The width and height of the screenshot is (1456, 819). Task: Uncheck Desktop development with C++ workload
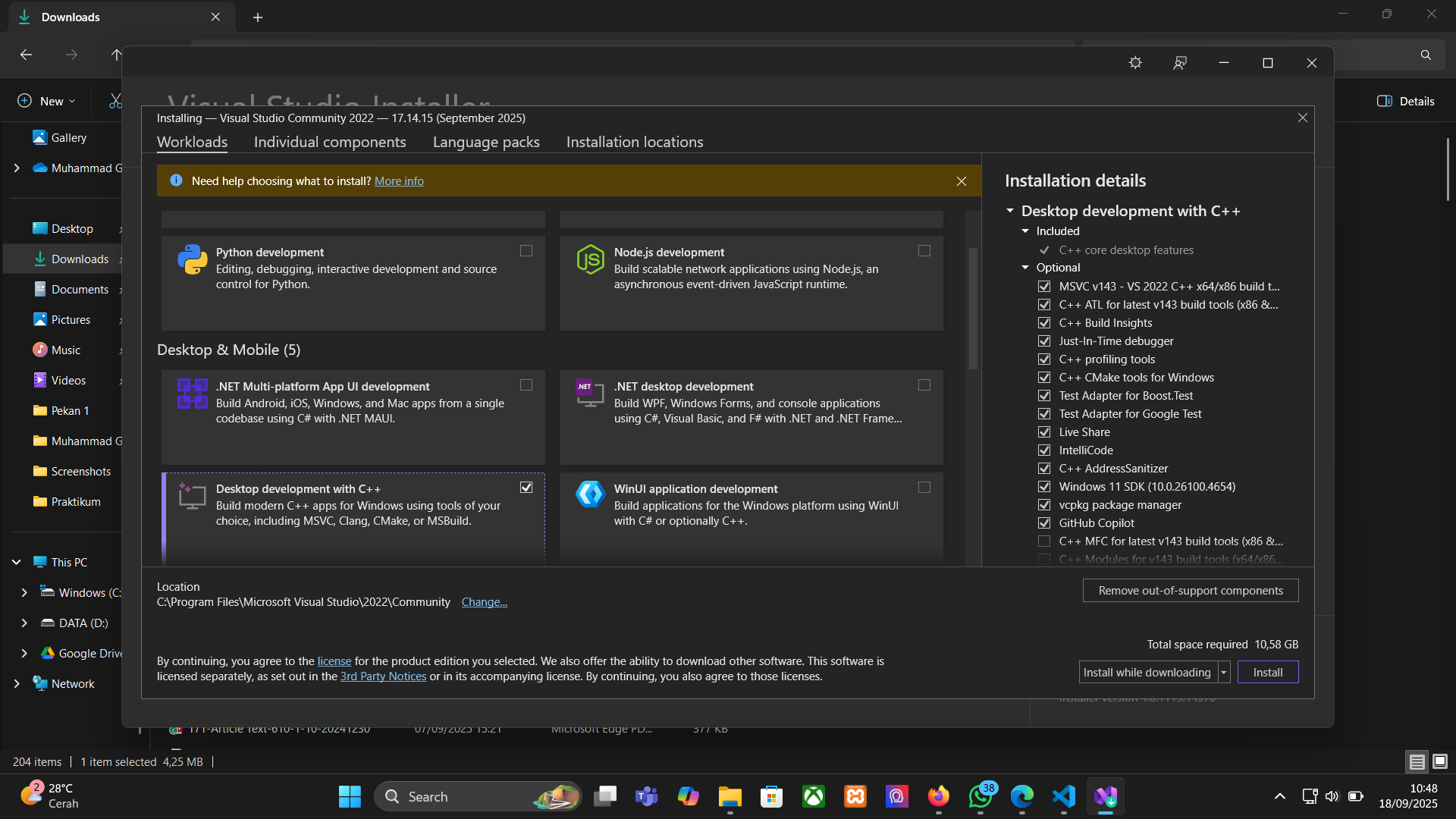[526, 488]
